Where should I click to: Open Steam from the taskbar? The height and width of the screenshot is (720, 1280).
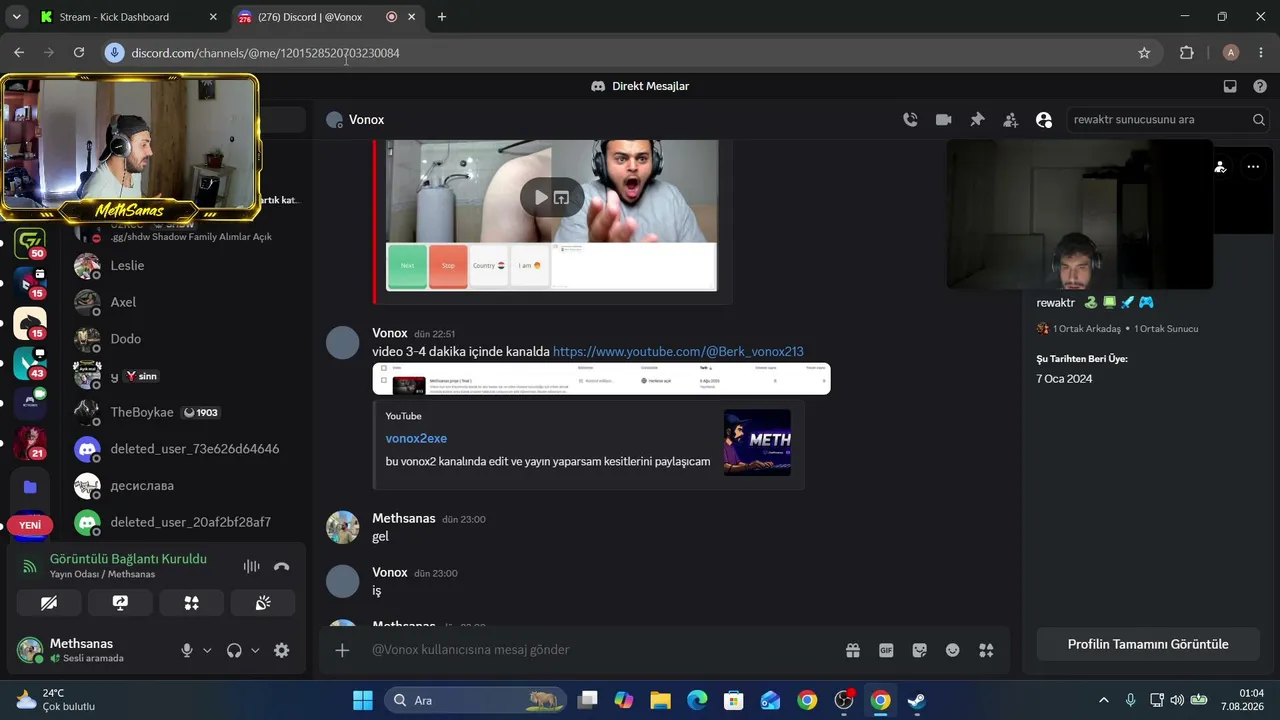[x=916, y=700]
